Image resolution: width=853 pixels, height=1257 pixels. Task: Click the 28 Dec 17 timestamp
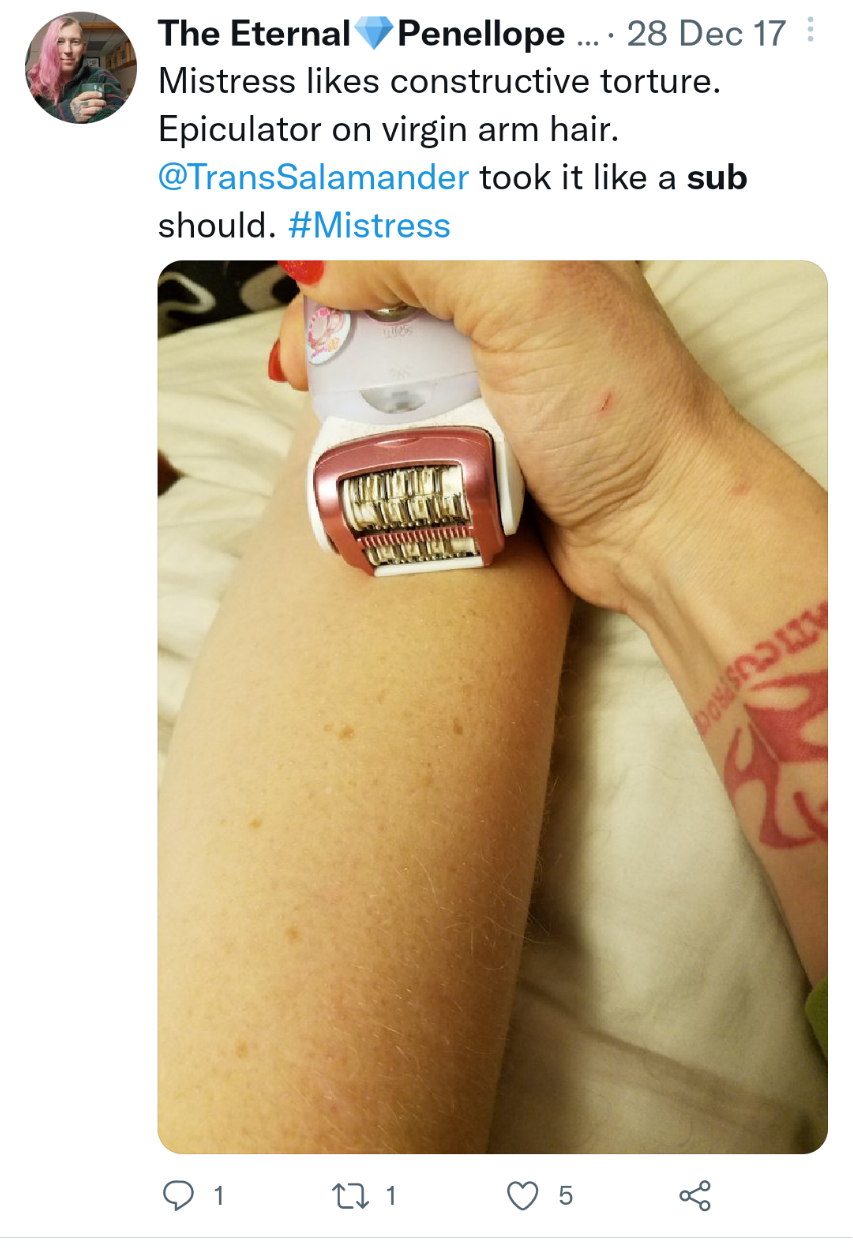click(x=707, y=35)
